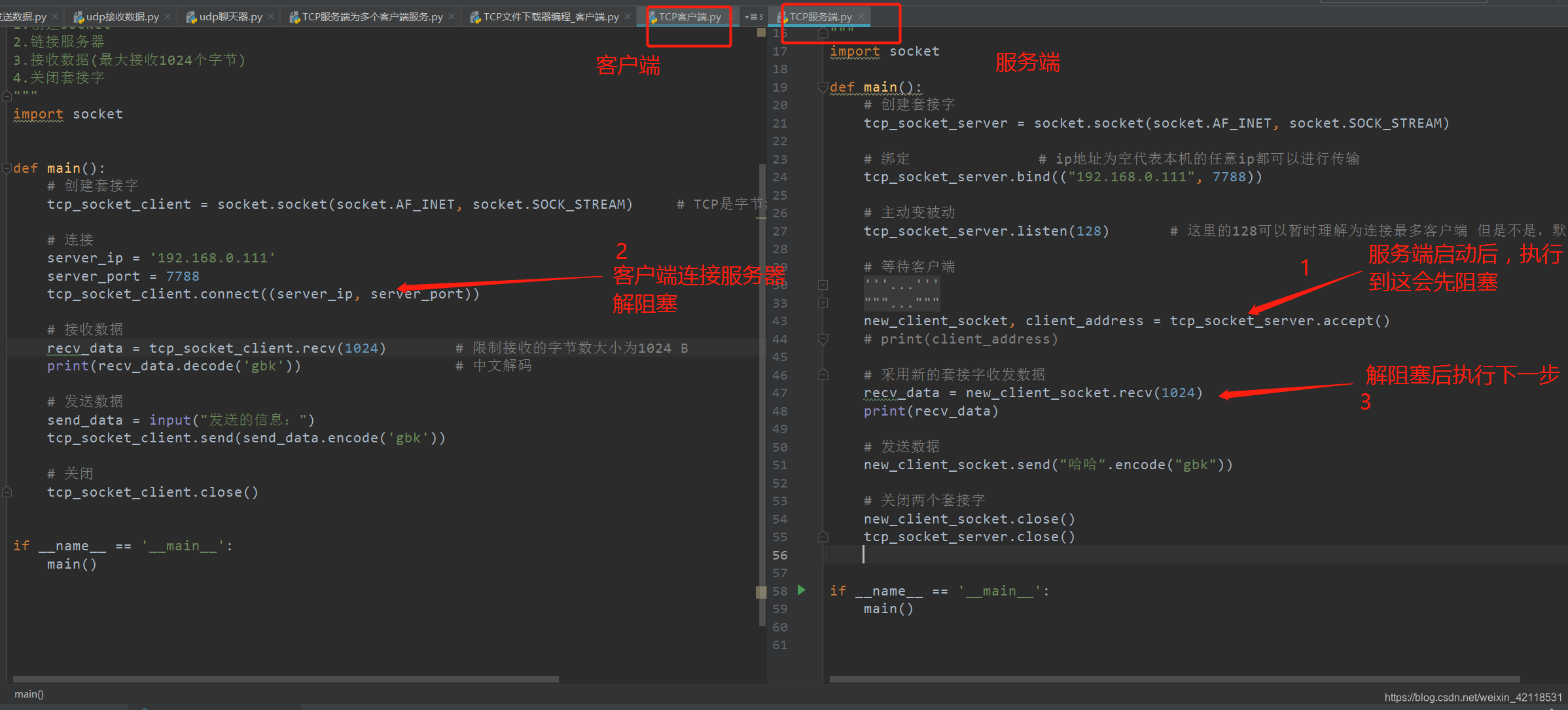The width and height of the screenshot is (1568, 710).
Task: Place cursor on client 'import socket' line
Action: click(x=68, y=114)
